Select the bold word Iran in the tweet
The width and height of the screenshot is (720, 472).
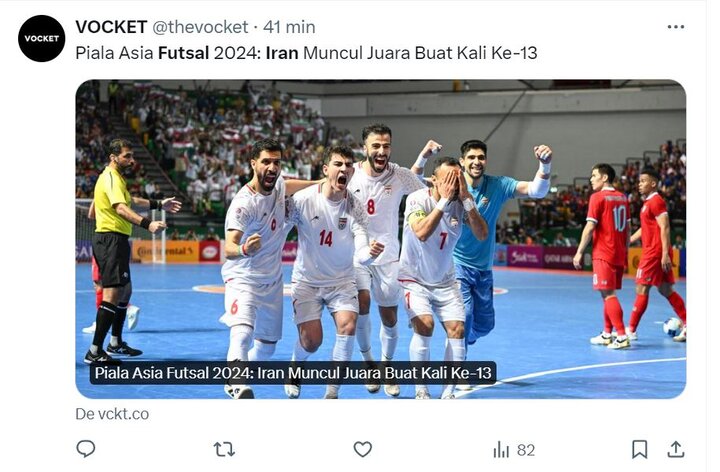(282, 53)
